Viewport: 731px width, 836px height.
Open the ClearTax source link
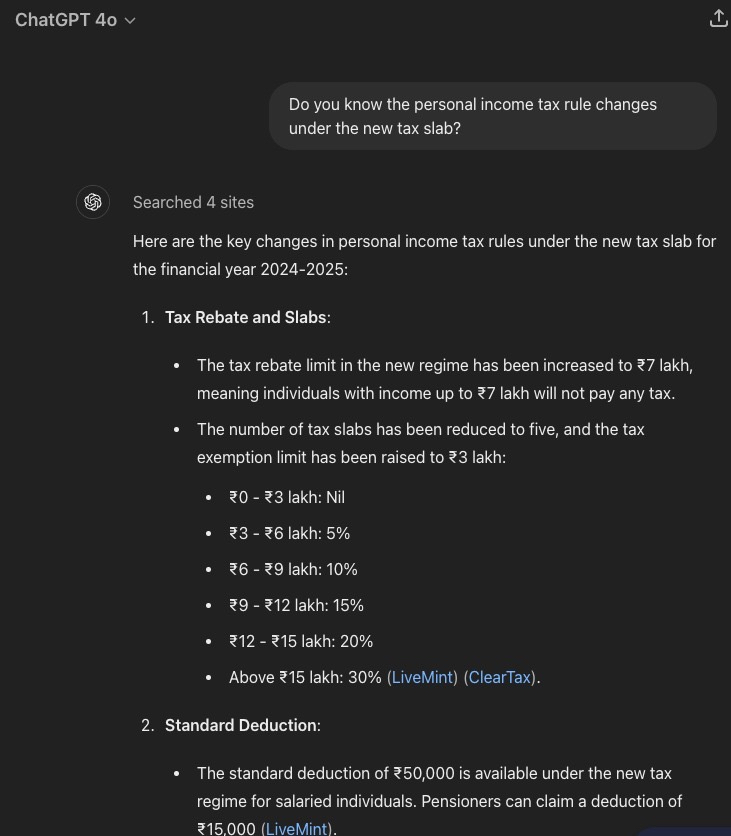(500, 677)
